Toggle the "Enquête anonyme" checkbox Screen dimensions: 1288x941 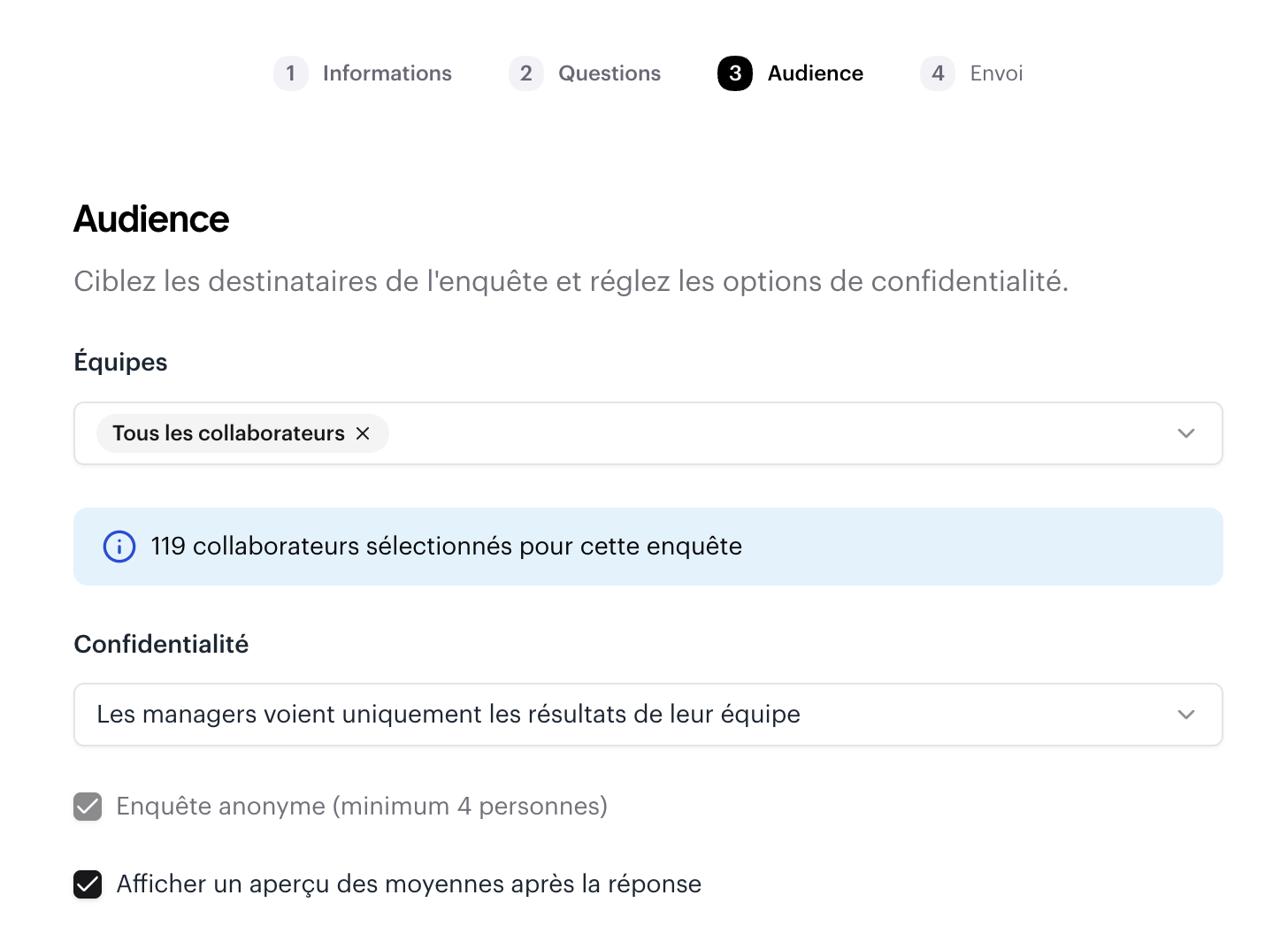[x=88, y=807]
